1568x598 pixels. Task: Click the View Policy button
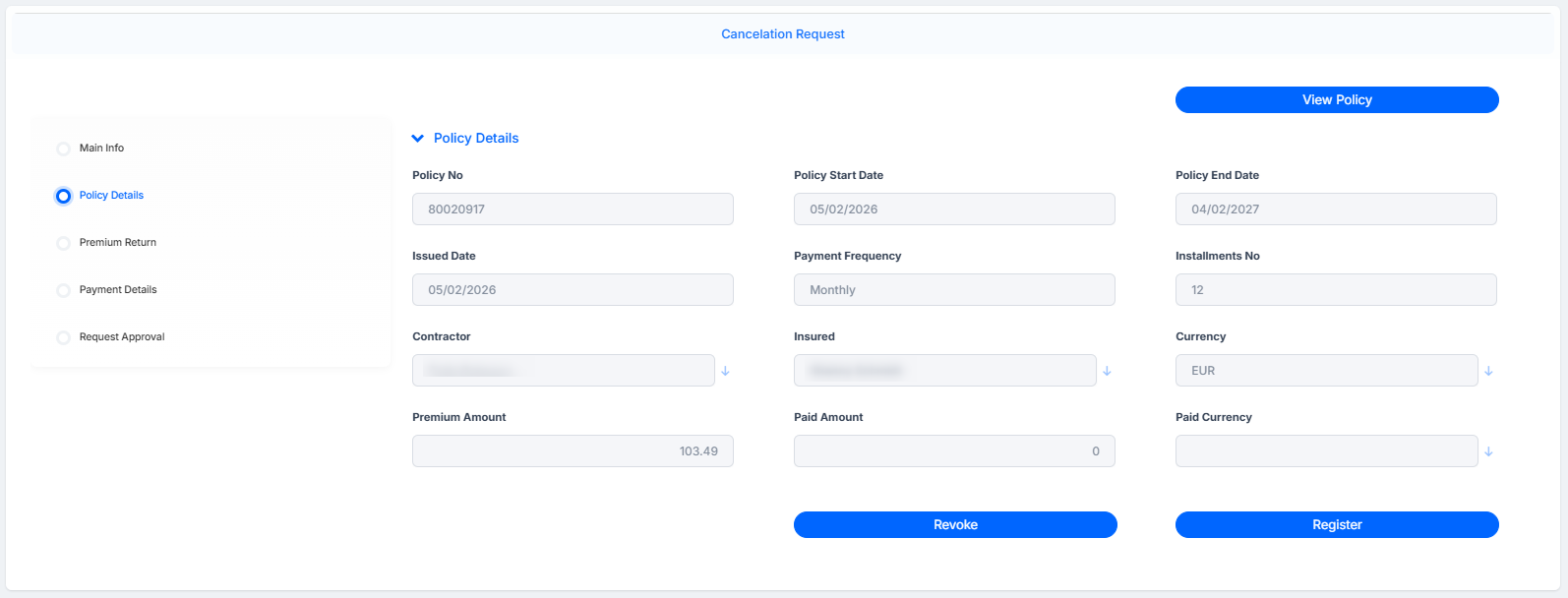click(1337, 100)
